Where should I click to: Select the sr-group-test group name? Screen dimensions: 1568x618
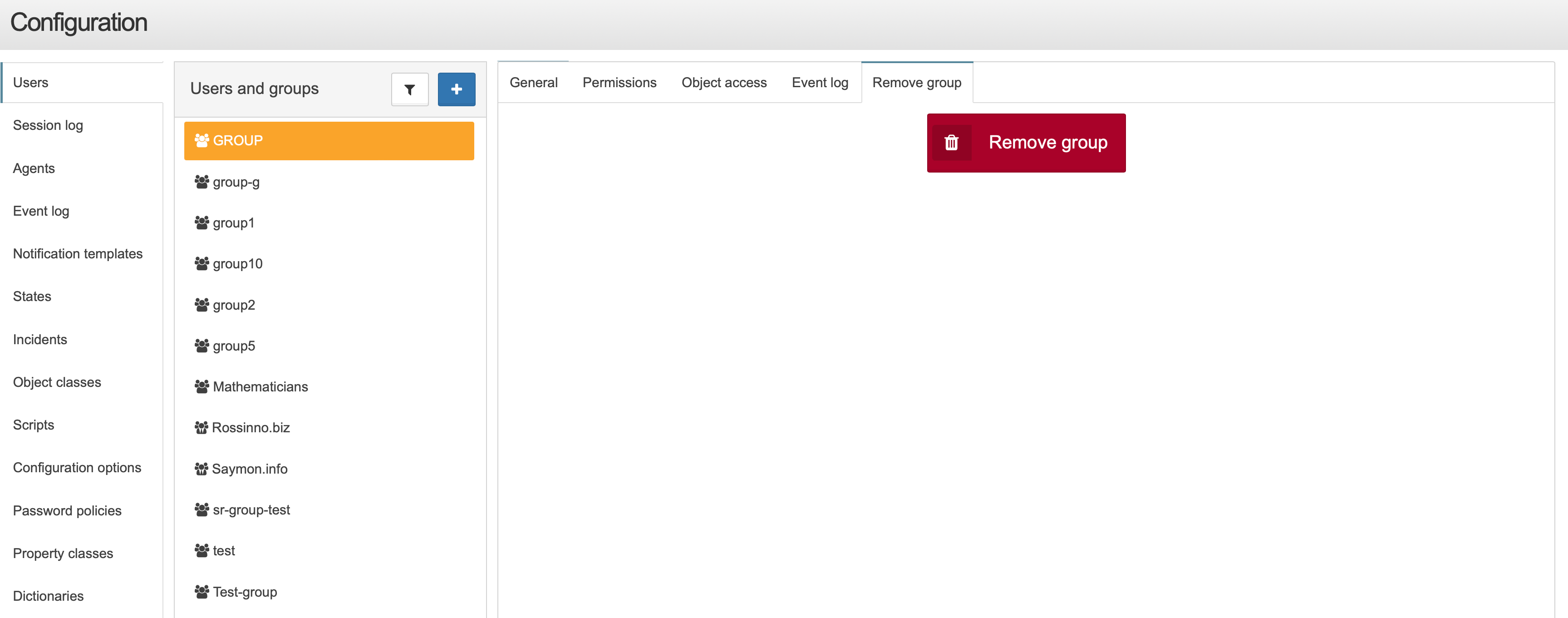click(251, 510)
